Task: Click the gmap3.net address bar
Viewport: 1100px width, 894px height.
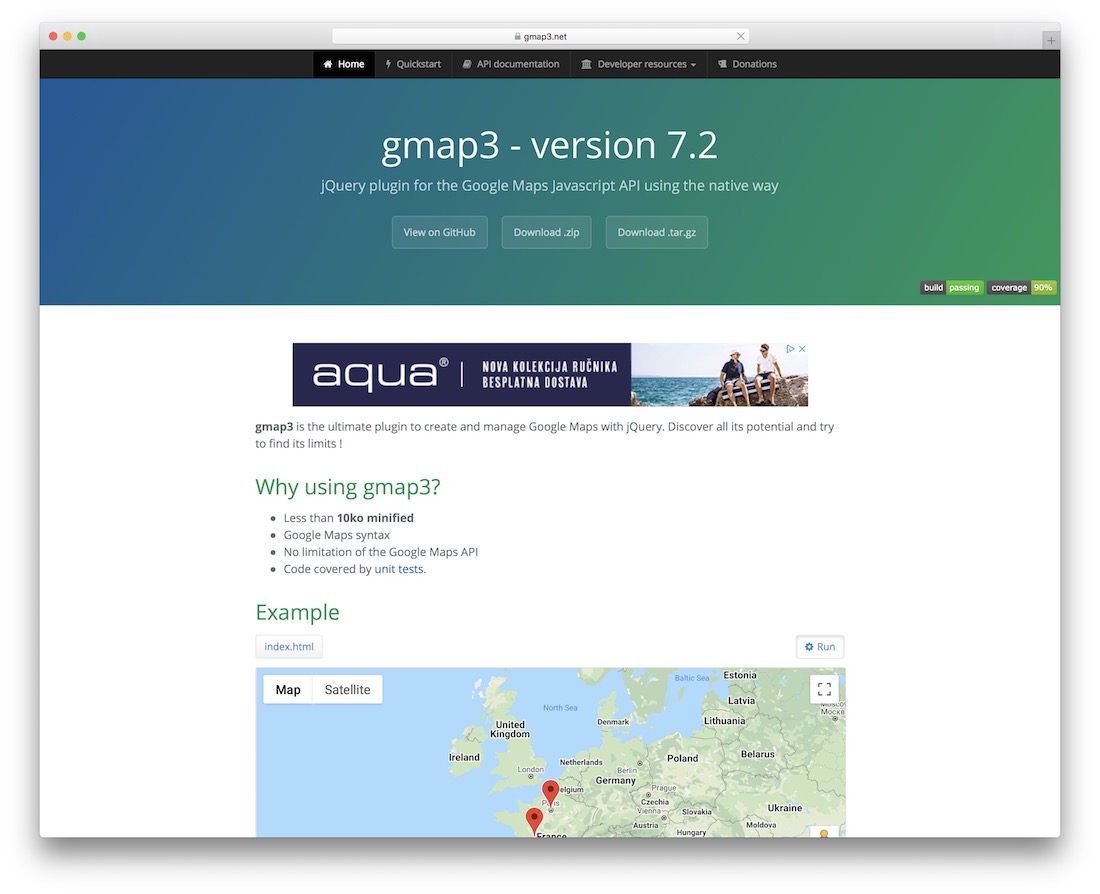Action: tap(540, 36)
